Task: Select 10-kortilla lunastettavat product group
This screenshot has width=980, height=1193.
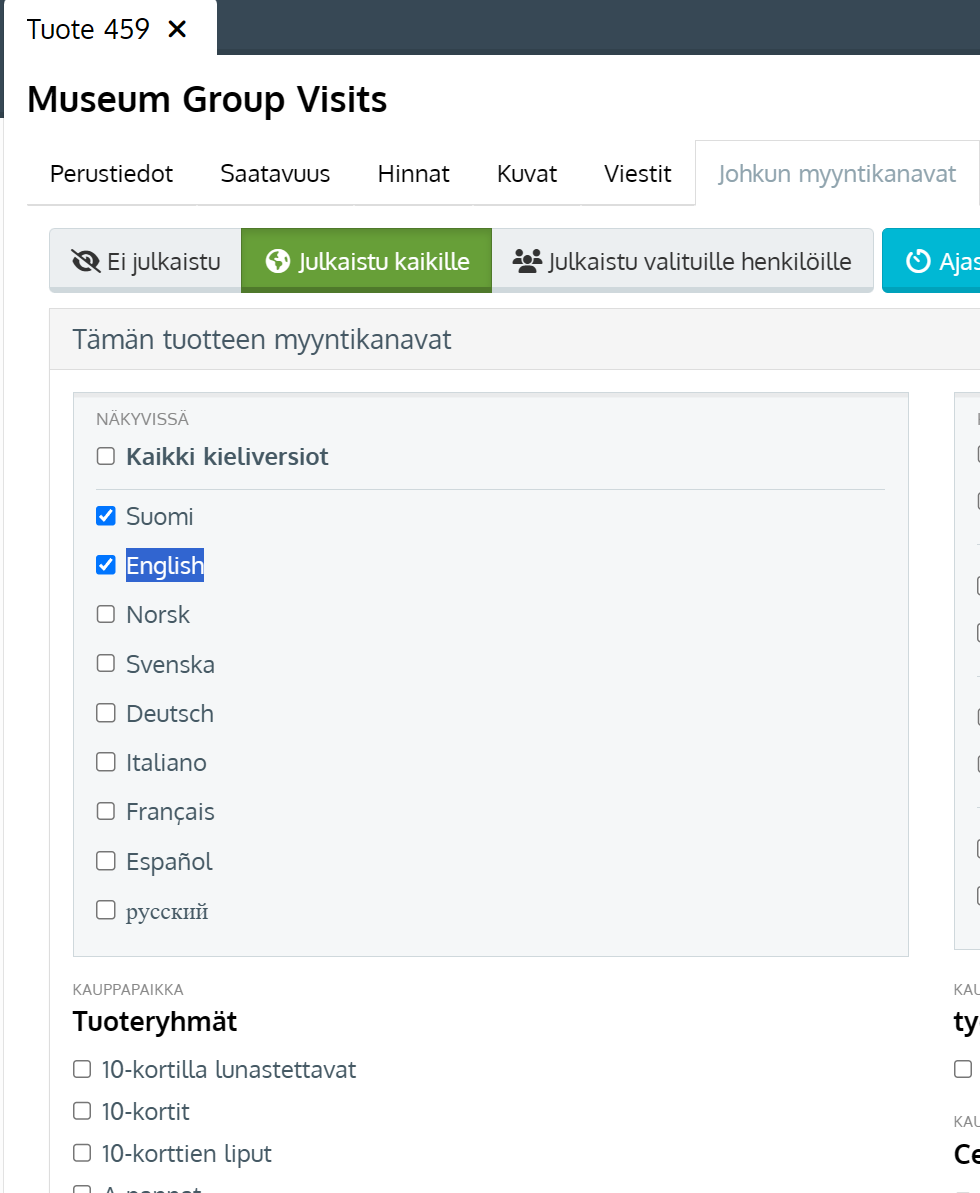Action: tap(82, 1069)
